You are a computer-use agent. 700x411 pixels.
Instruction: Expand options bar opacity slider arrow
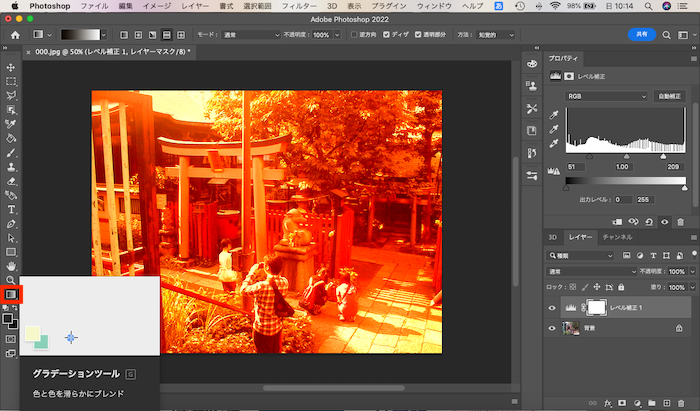[x=337, y=35]
